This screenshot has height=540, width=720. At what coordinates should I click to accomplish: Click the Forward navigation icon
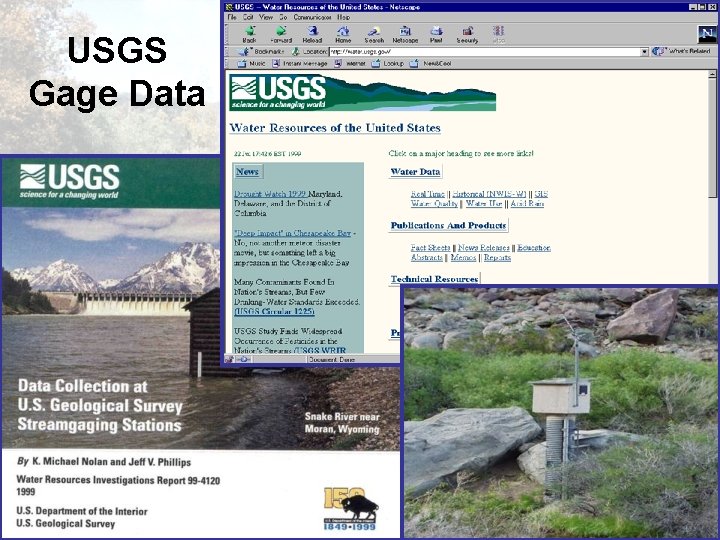[x=281, y=34]
